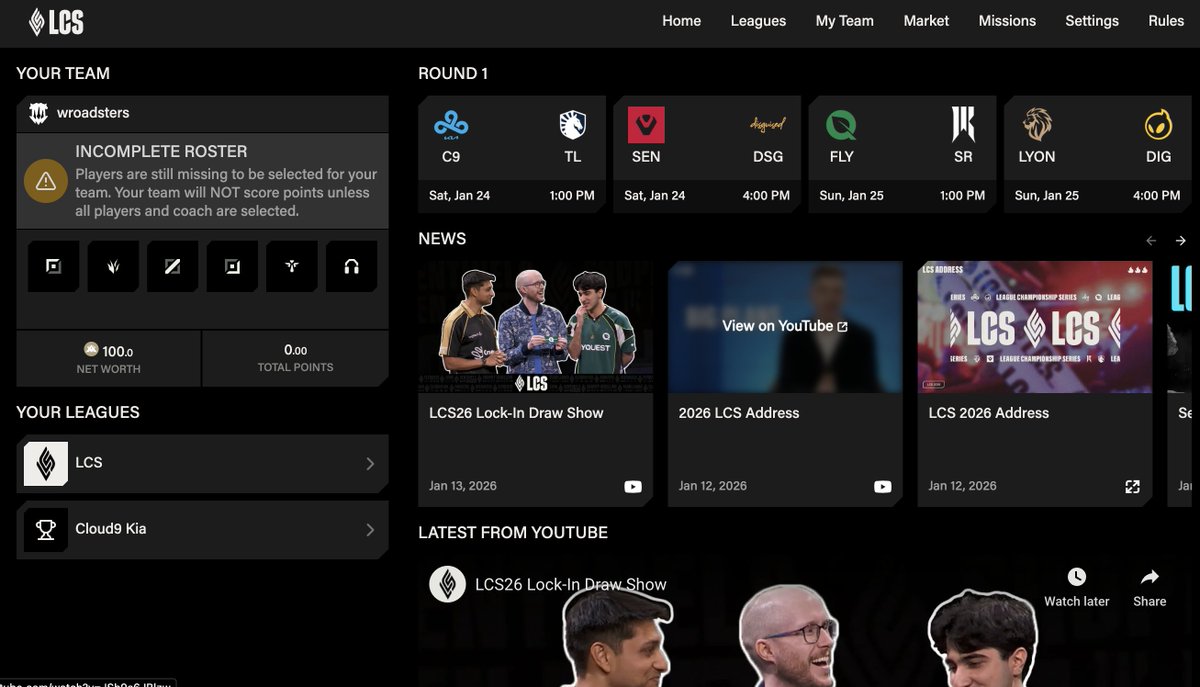
Task: Open the Market section
Action: click(x=926, y=21)
